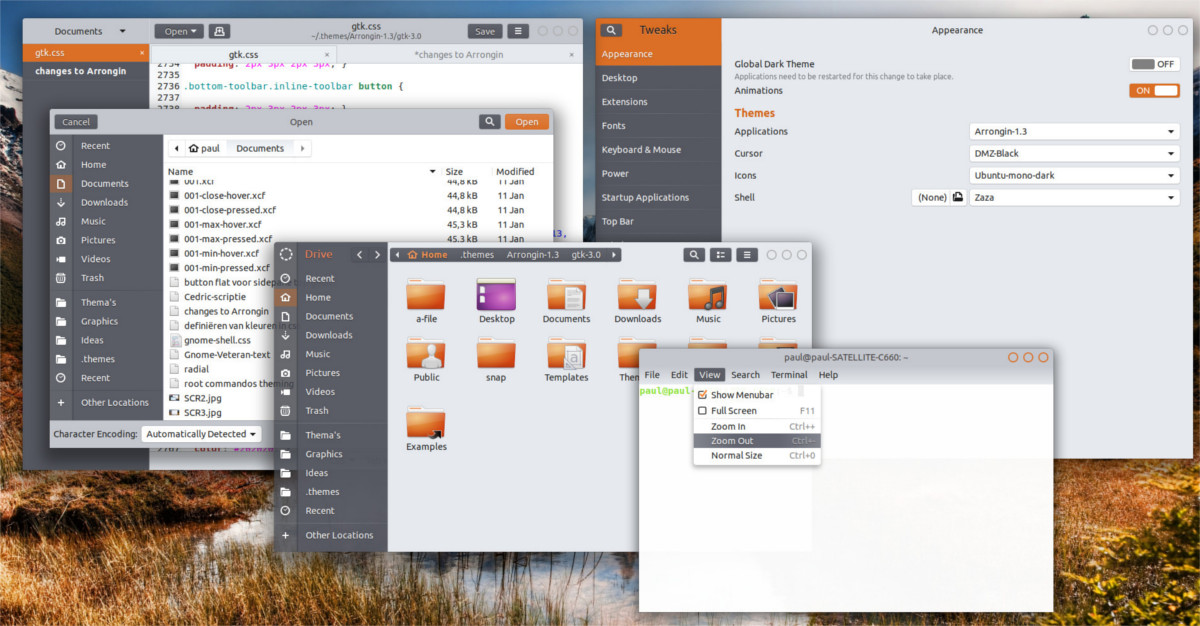Expand path bar right arrow in Open dialog
1200x626 pixels.
coord(302,148)
